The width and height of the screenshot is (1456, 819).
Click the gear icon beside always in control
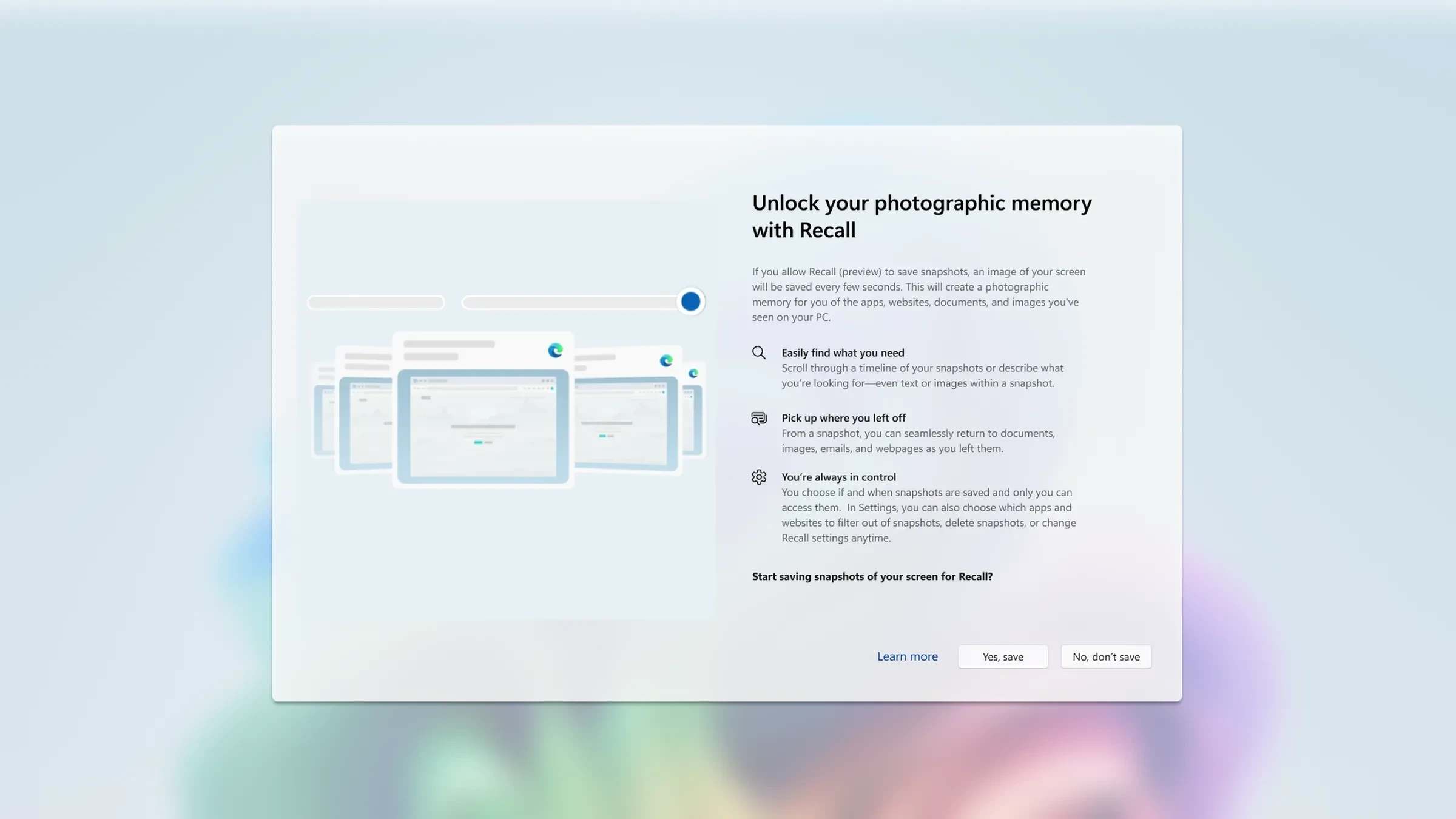759,477
